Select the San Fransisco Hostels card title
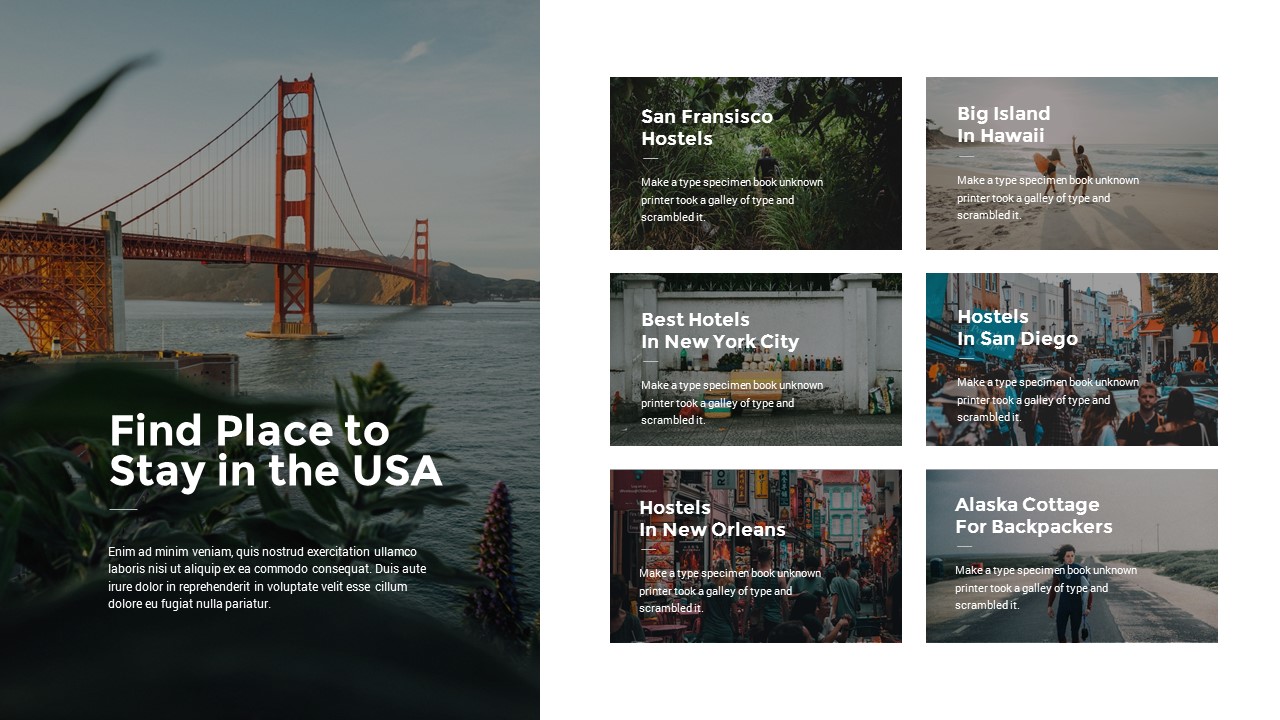This screenshot has width=1280, height=720. pos(707,127)
